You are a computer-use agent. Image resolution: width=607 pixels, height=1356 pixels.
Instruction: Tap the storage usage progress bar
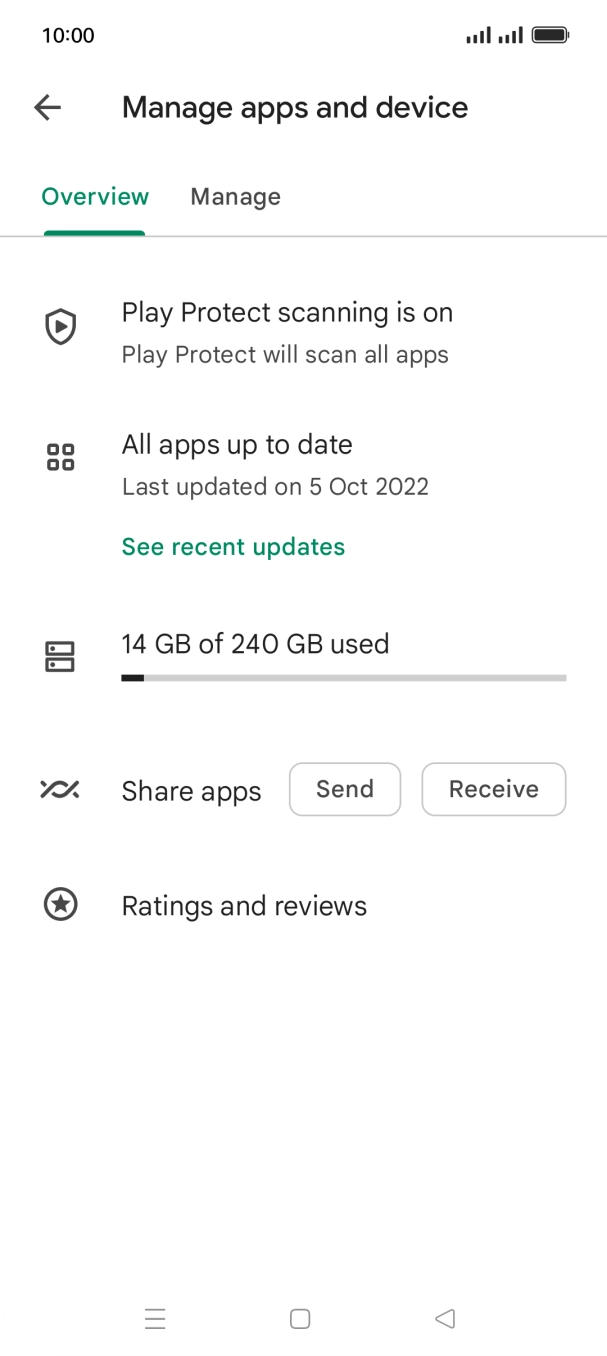[x=343, y=678]
